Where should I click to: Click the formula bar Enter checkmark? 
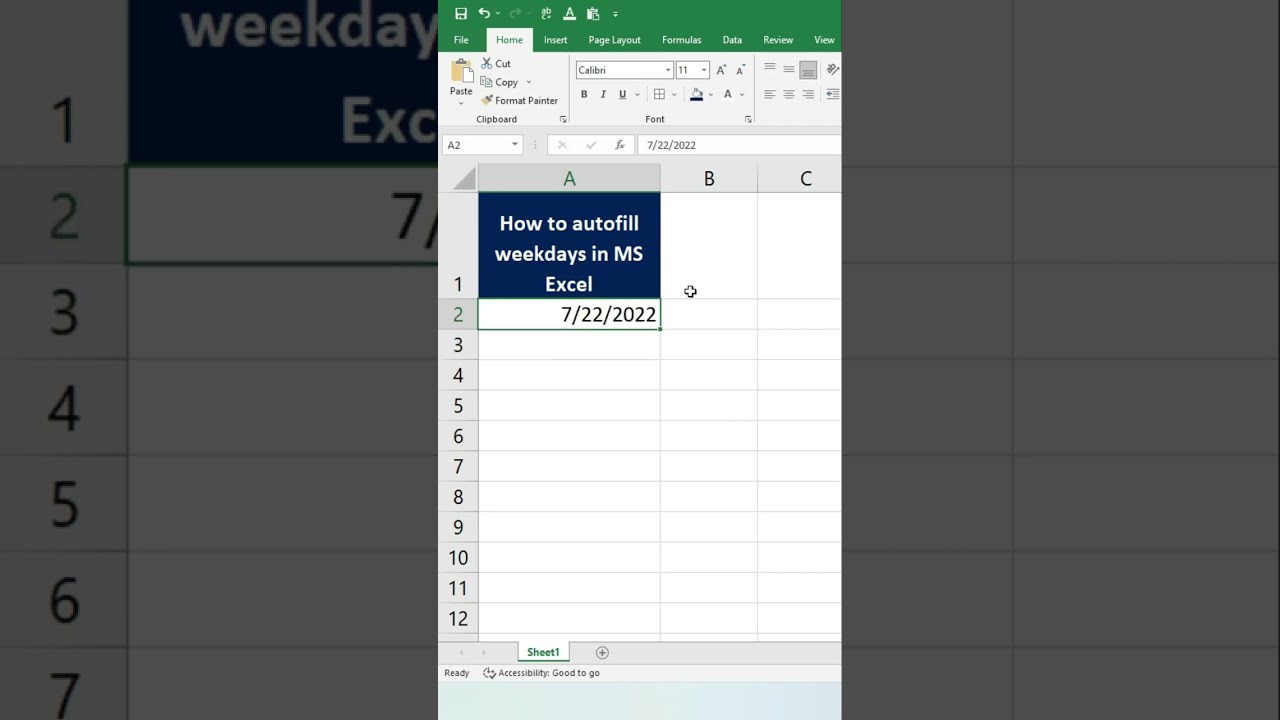coord(591,145)
